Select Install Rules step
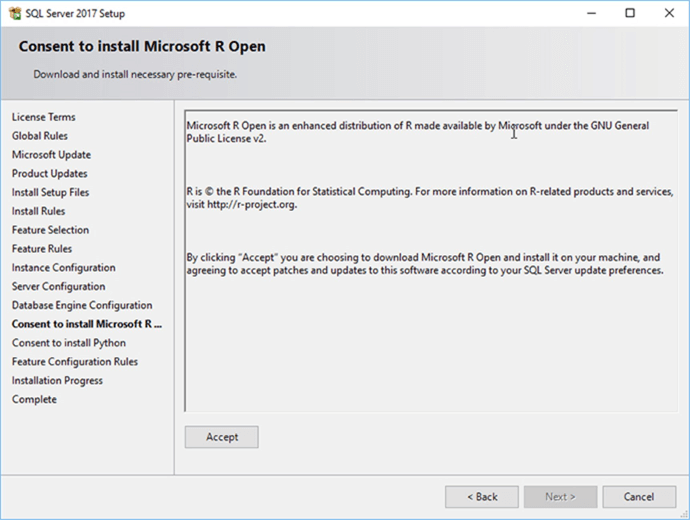This screenshot has width=690, height=520. [38, 211]
